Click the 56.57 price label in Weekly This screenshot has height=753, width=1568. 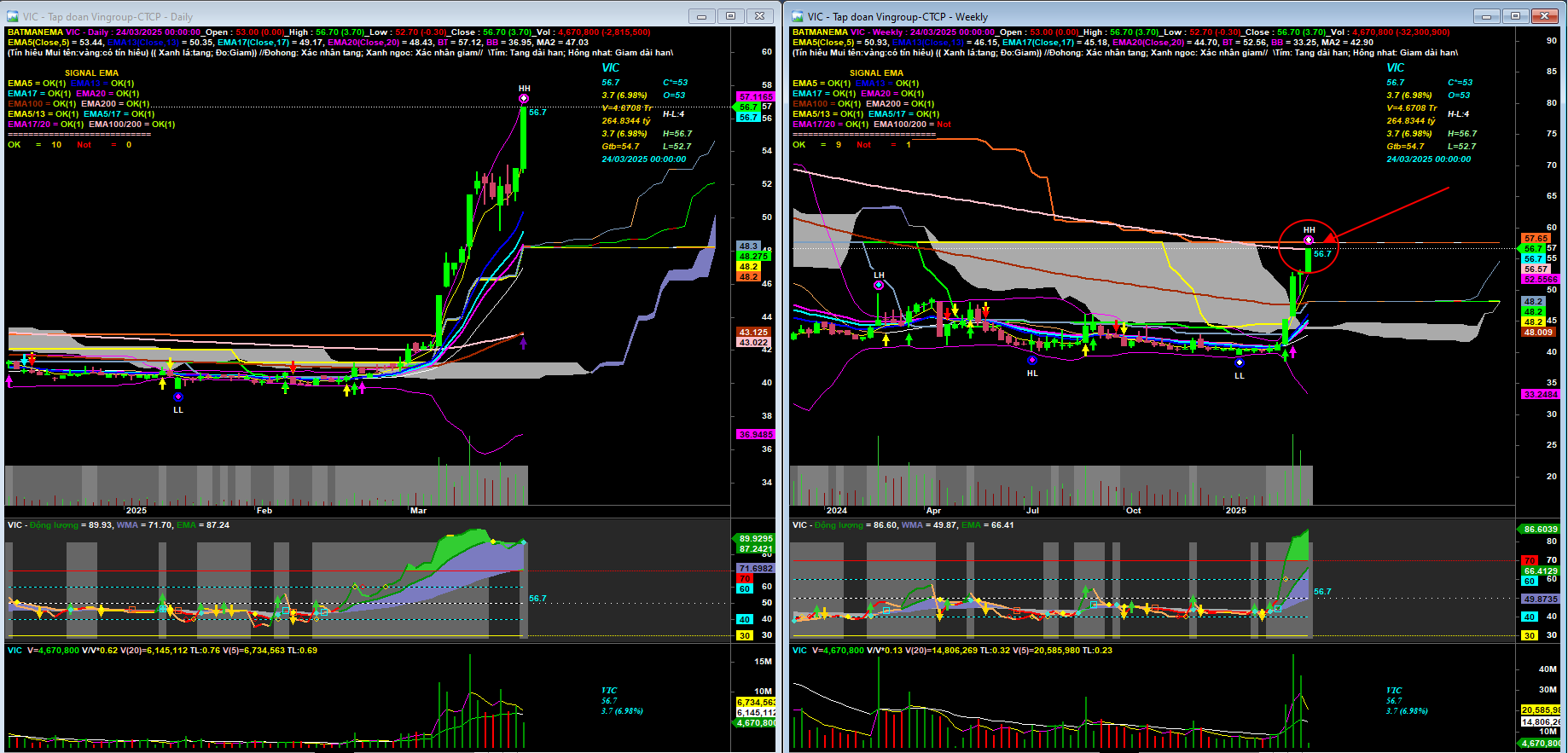pos(1536,269)
